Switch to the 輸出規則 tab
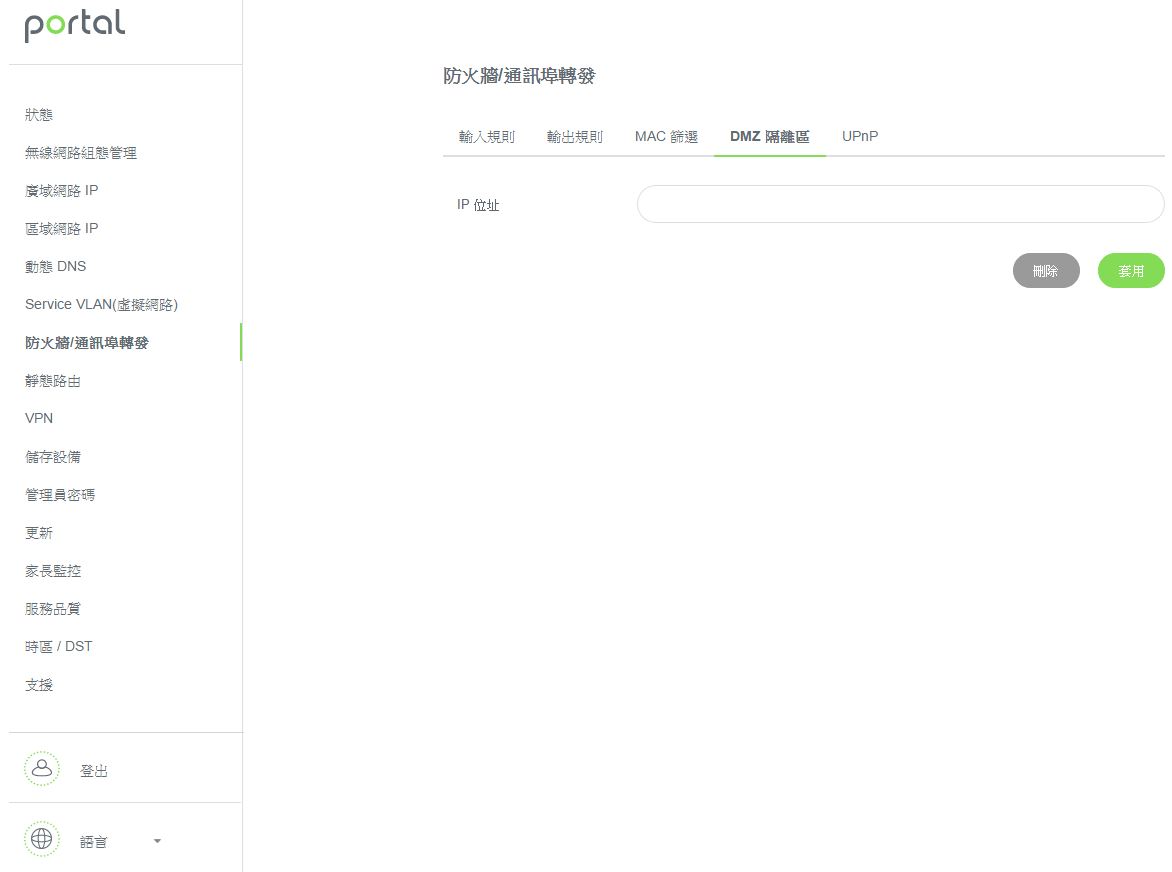The height and width of the screenshot is (872, 1172). pyautogui.click(x=575, y=137)
